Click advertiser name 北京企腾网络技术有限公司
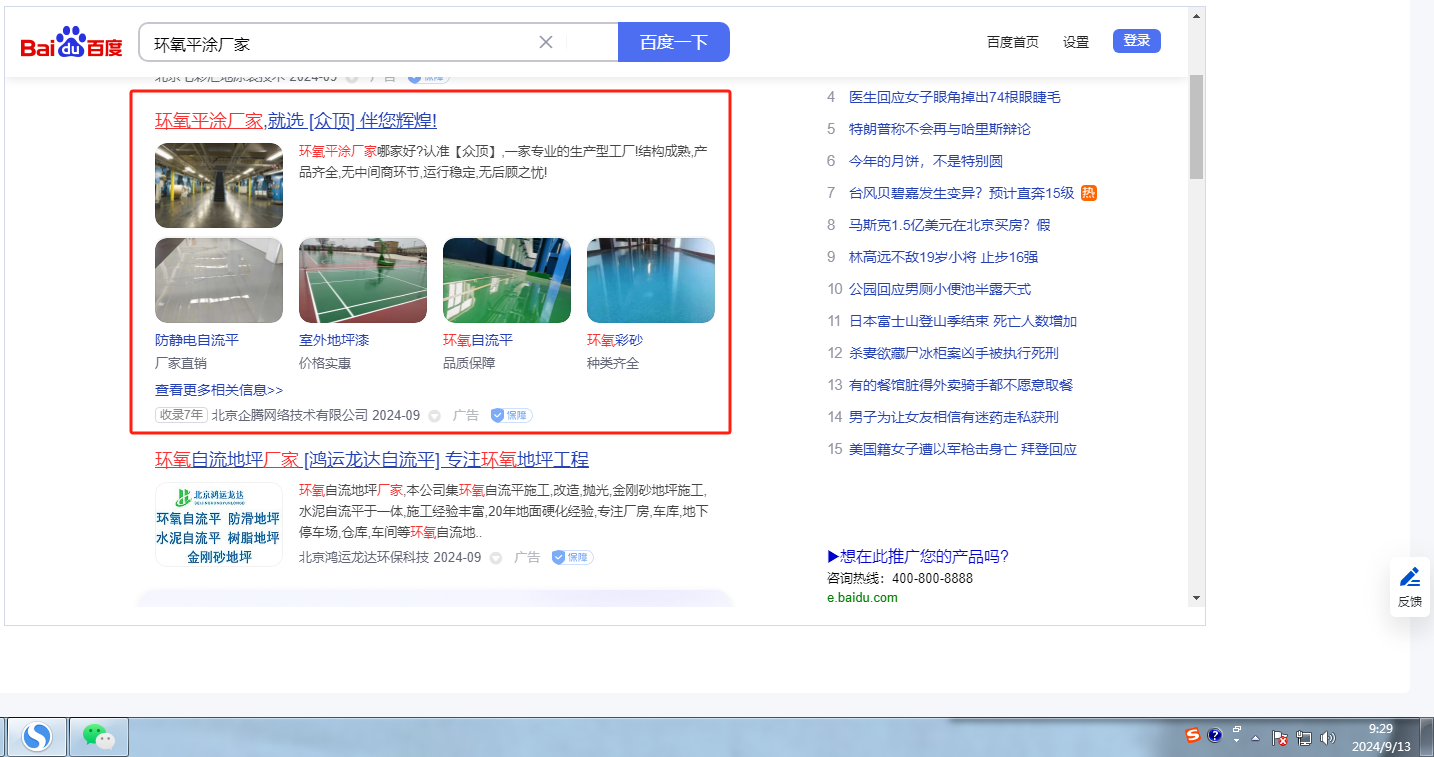This screenshot has height=757, width=1434. 289,415
